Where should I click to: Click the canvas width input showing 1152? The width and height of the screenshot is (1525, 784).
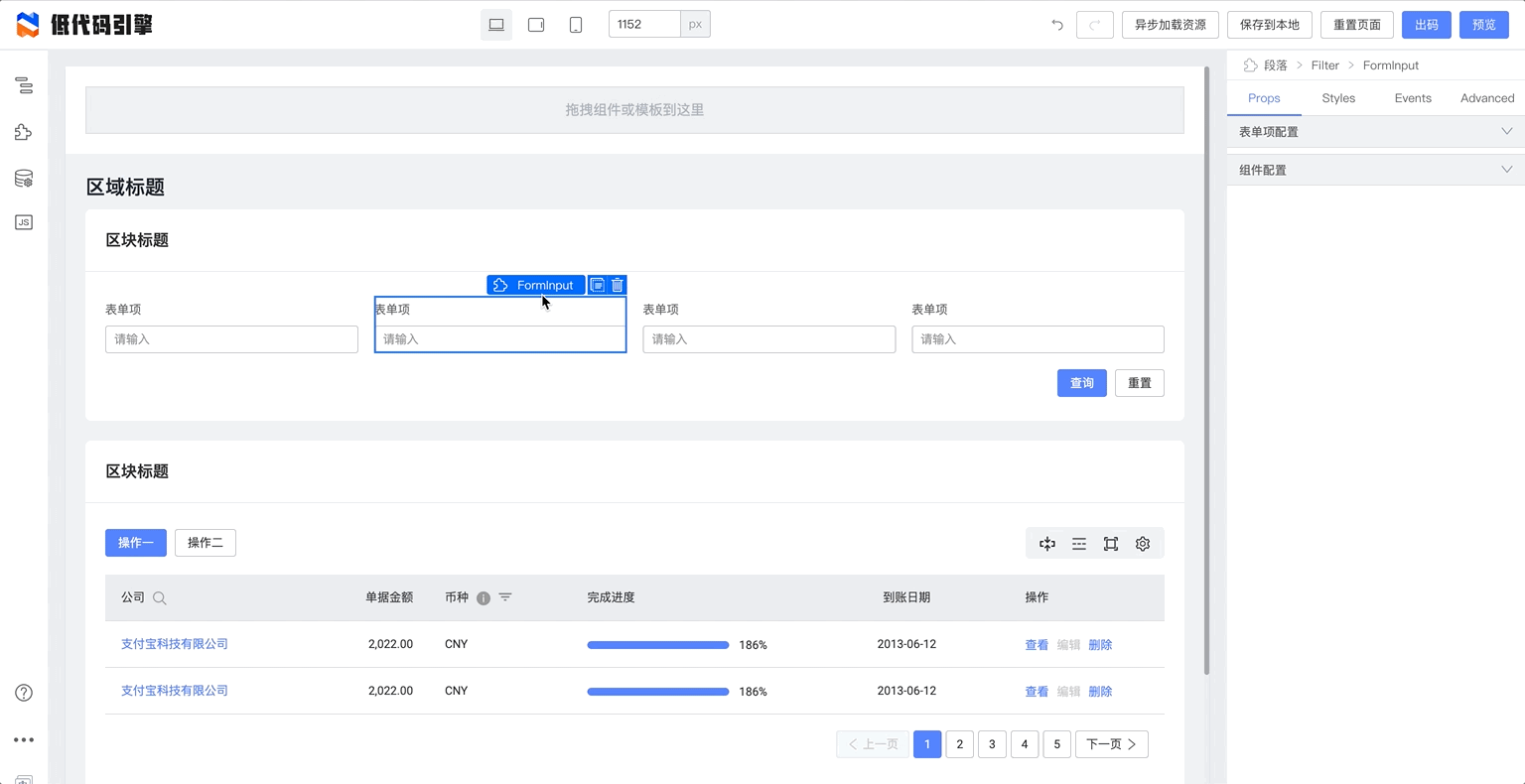pyautogui.click(x=644, y=25)
